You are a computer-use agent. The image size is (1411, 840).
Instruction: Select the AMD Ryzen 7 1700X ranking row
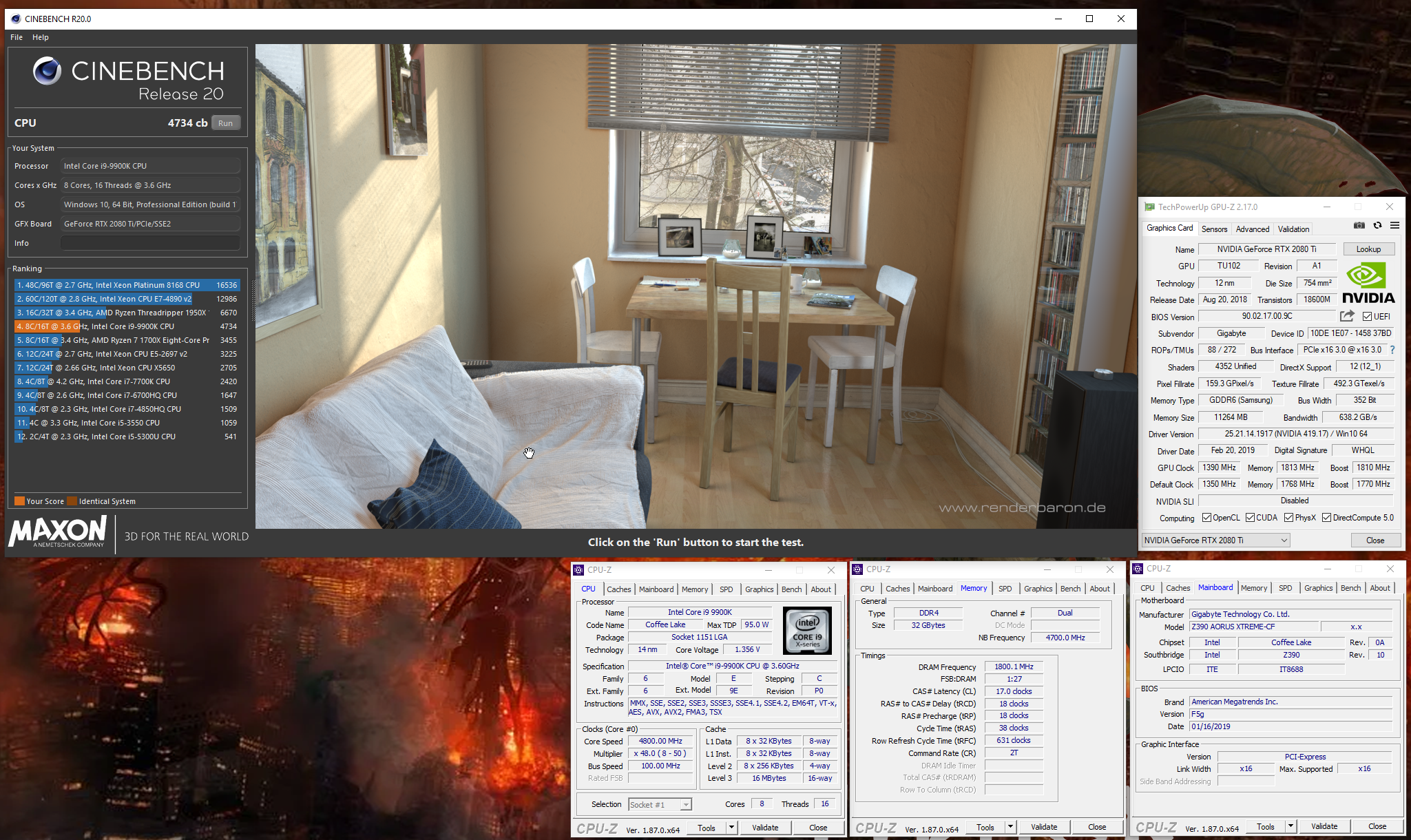pyautogui.click(x=127, y=340)
